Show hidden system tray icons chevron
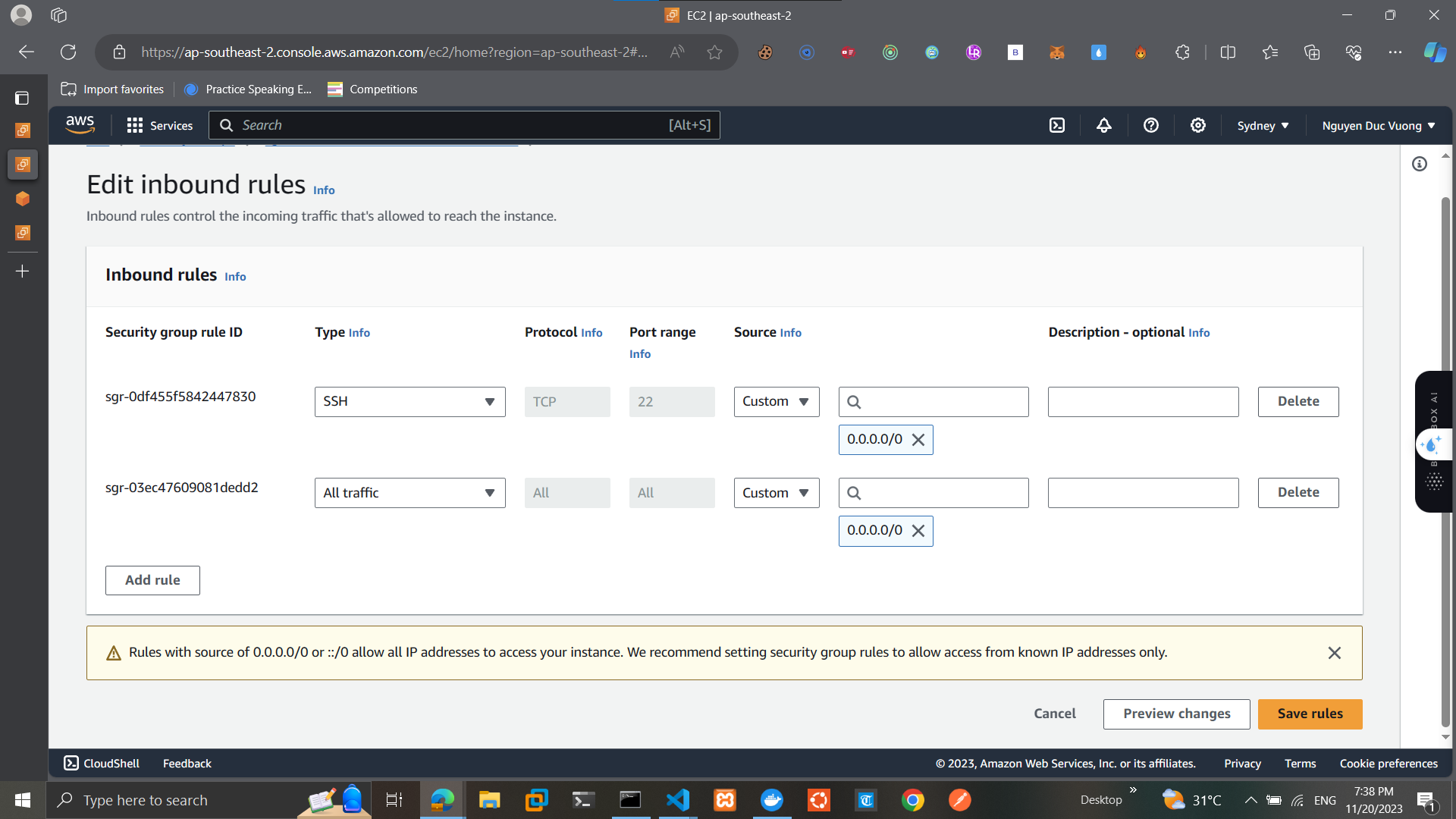 click(x=1251, y=800)
